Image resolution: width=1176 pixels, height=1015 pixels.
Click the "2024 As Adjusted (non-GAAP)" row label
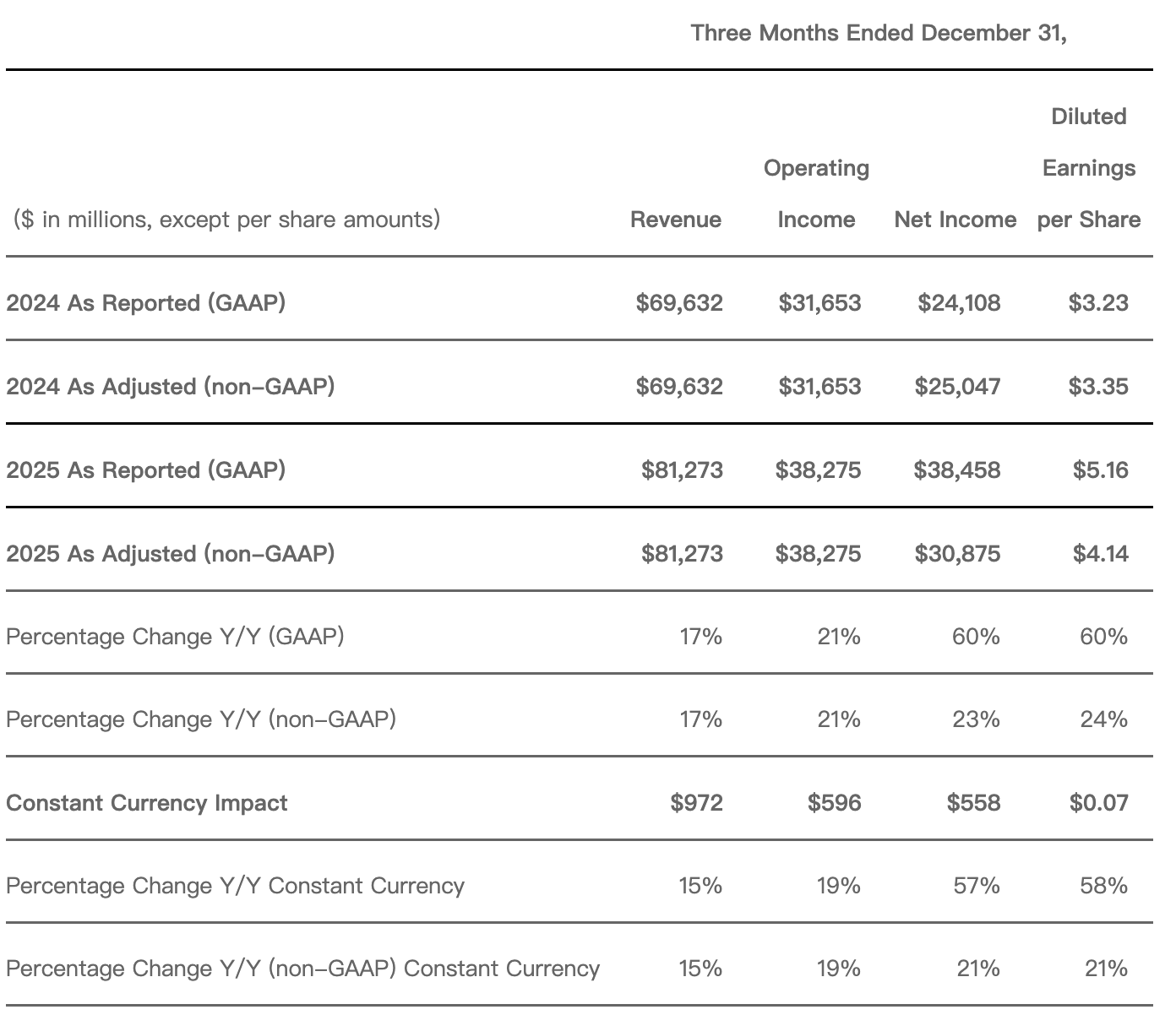point(170,386)
